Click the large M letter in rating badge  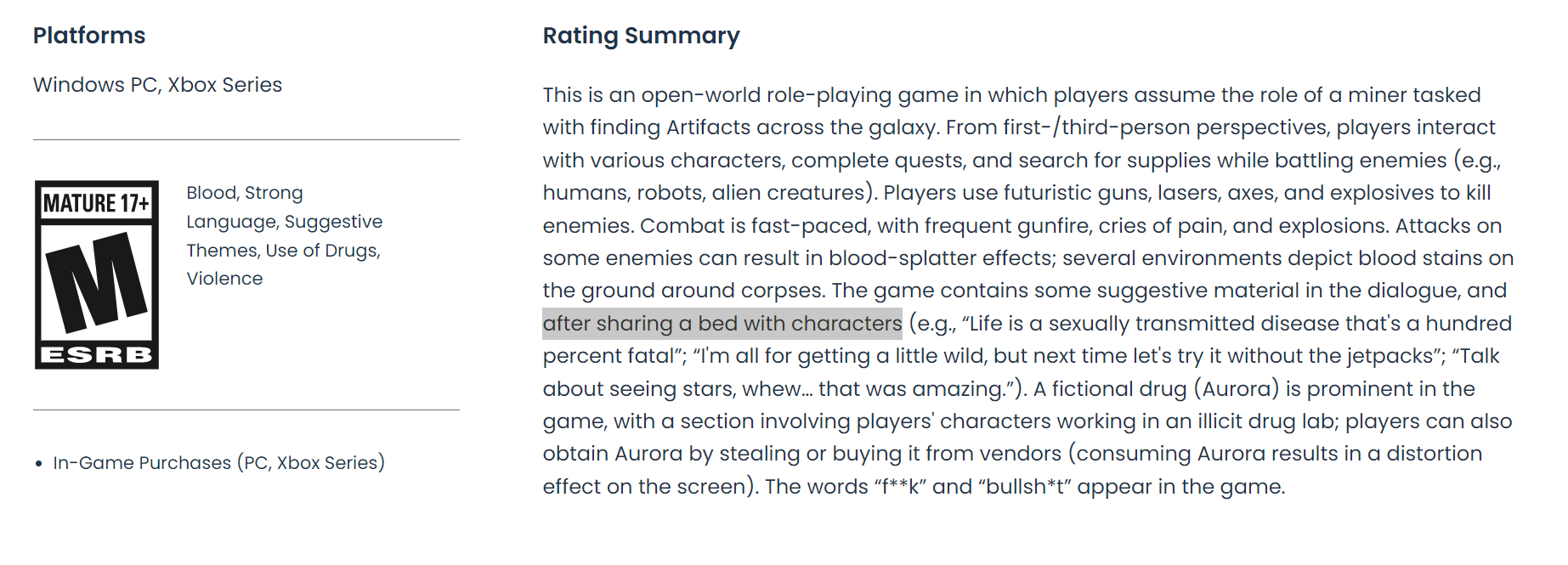[x=96, y=283]
